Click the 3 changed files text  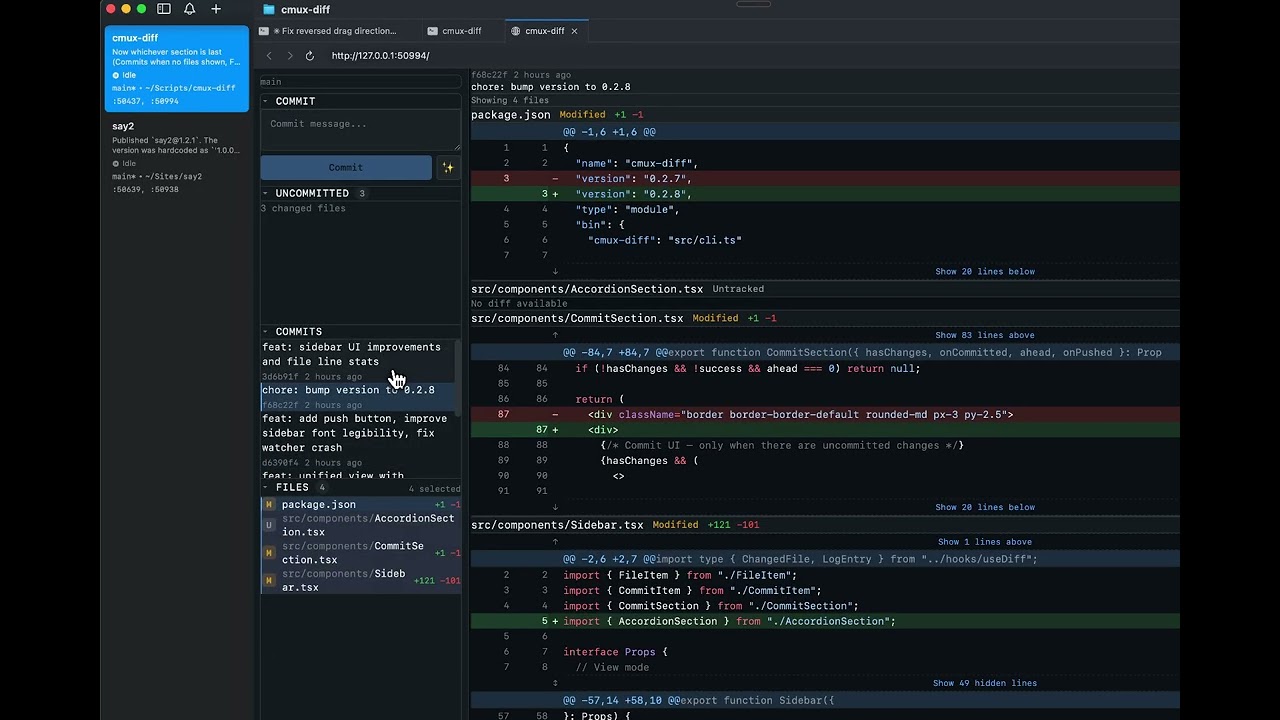point(303,209)
